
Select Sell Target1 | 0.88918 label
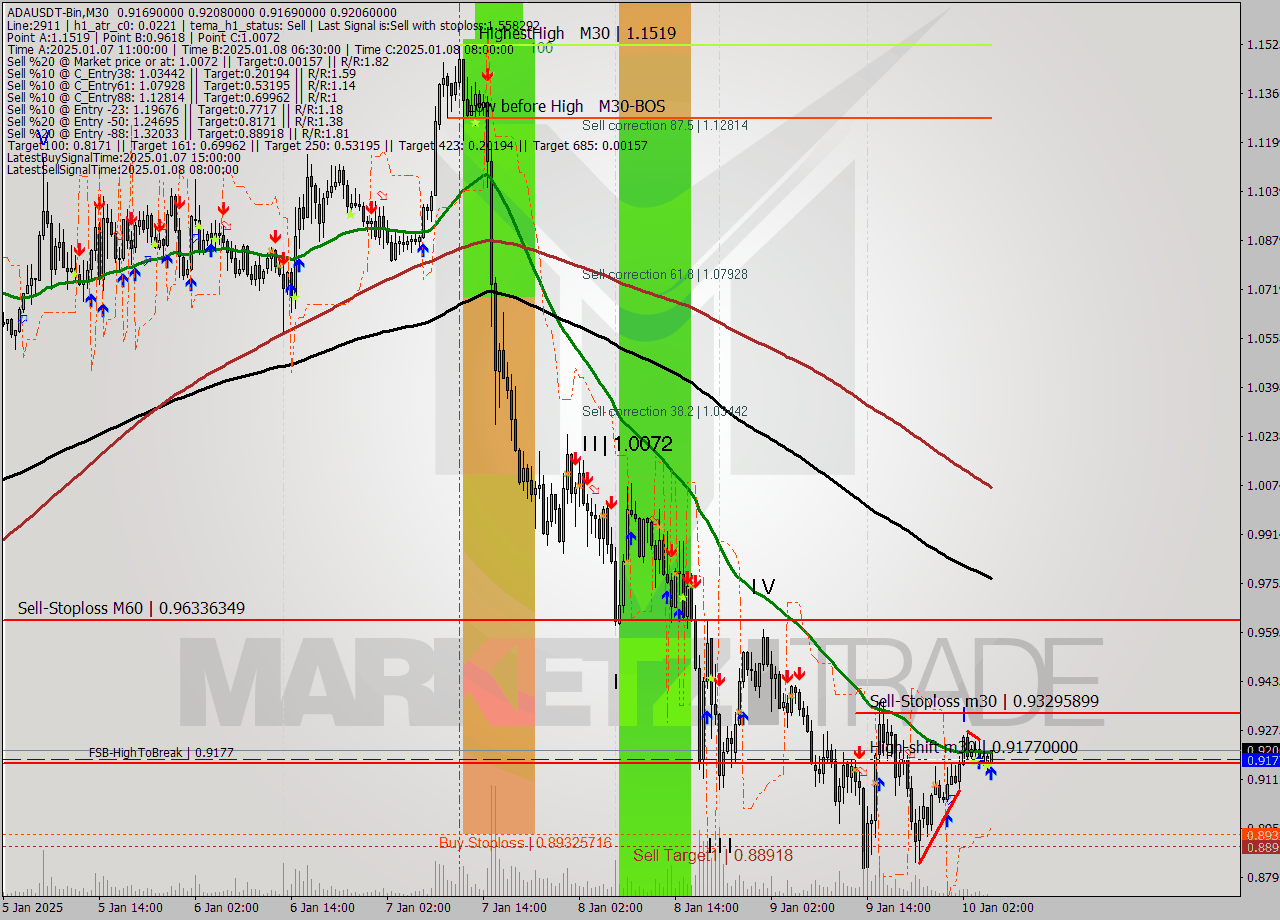[x=713, y=855]
